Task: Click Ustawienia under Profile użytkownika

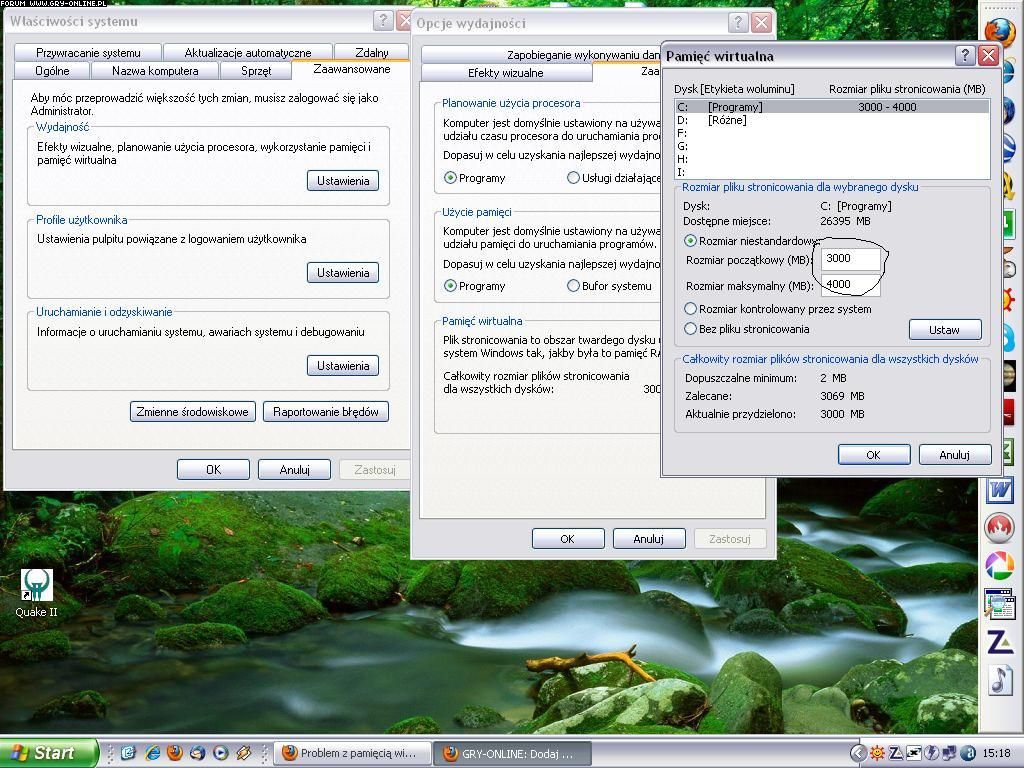Action: click(343, 273)
